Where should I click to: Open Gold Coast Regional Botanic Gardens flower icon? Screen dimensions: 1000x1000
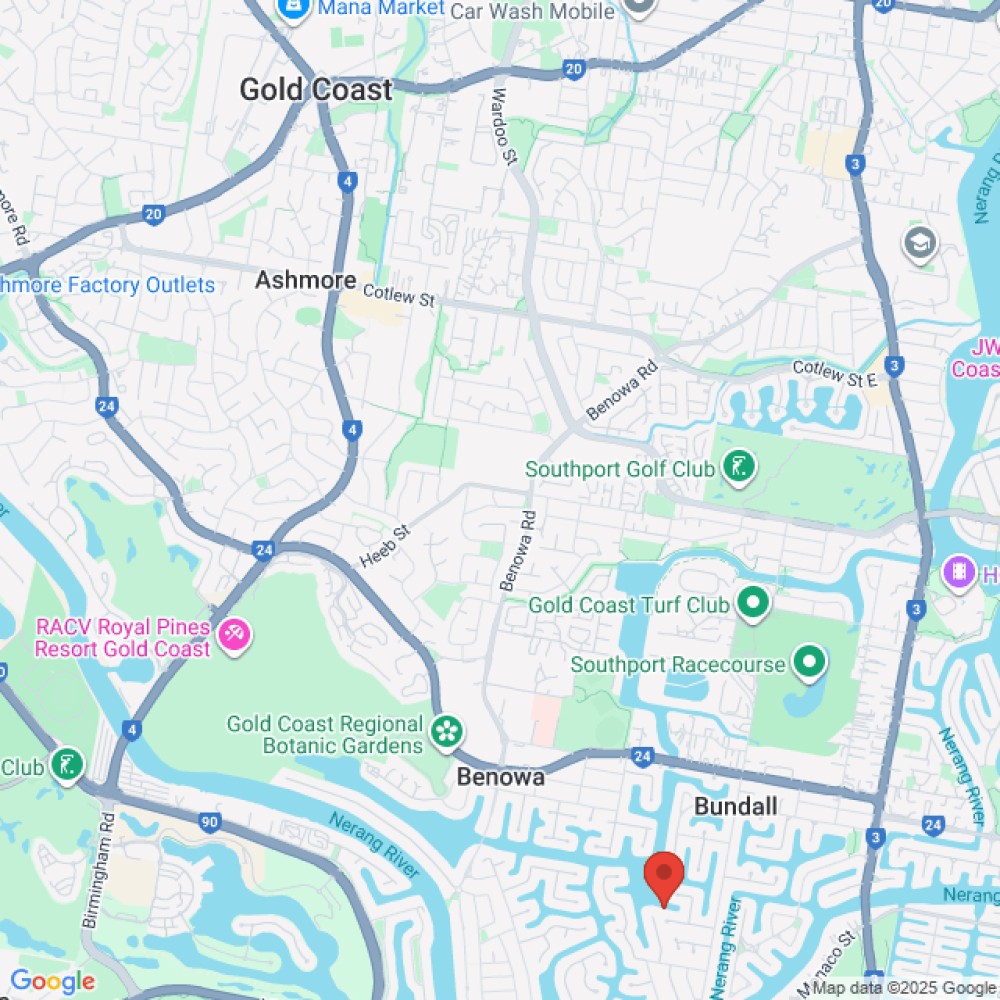point(446,733)
